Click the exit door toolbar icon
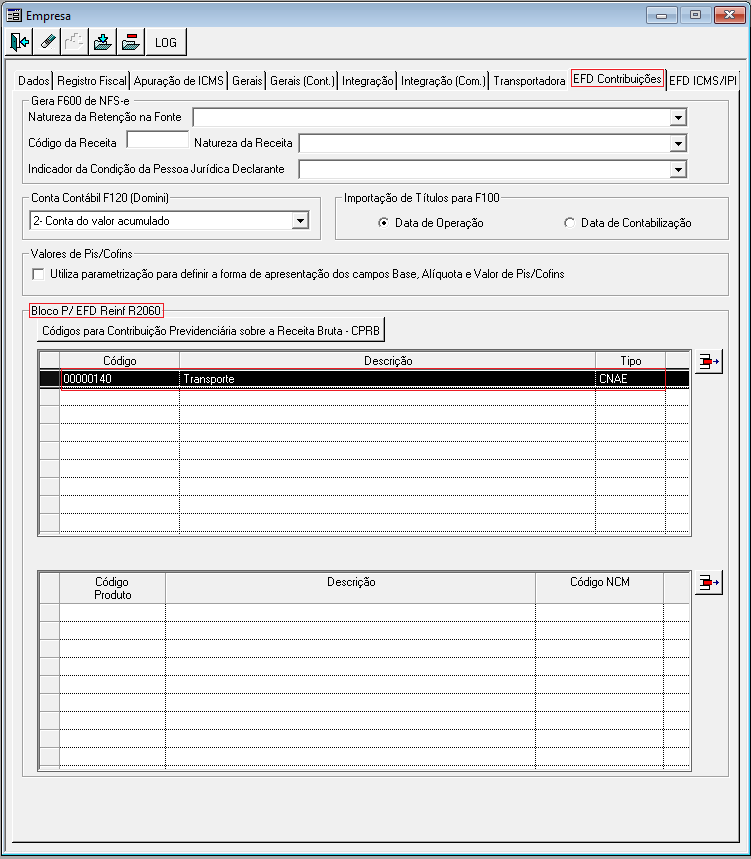751x859 pixels. (19, 42)
